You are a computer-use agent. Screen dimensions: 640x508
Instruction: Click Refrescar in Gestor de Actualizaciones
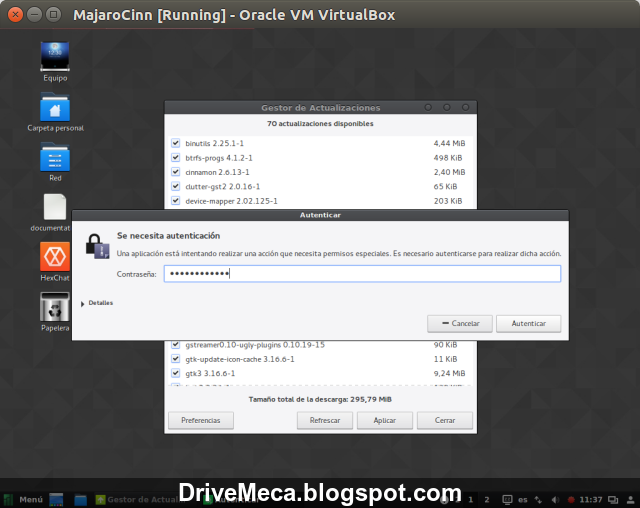pos(325,420)
